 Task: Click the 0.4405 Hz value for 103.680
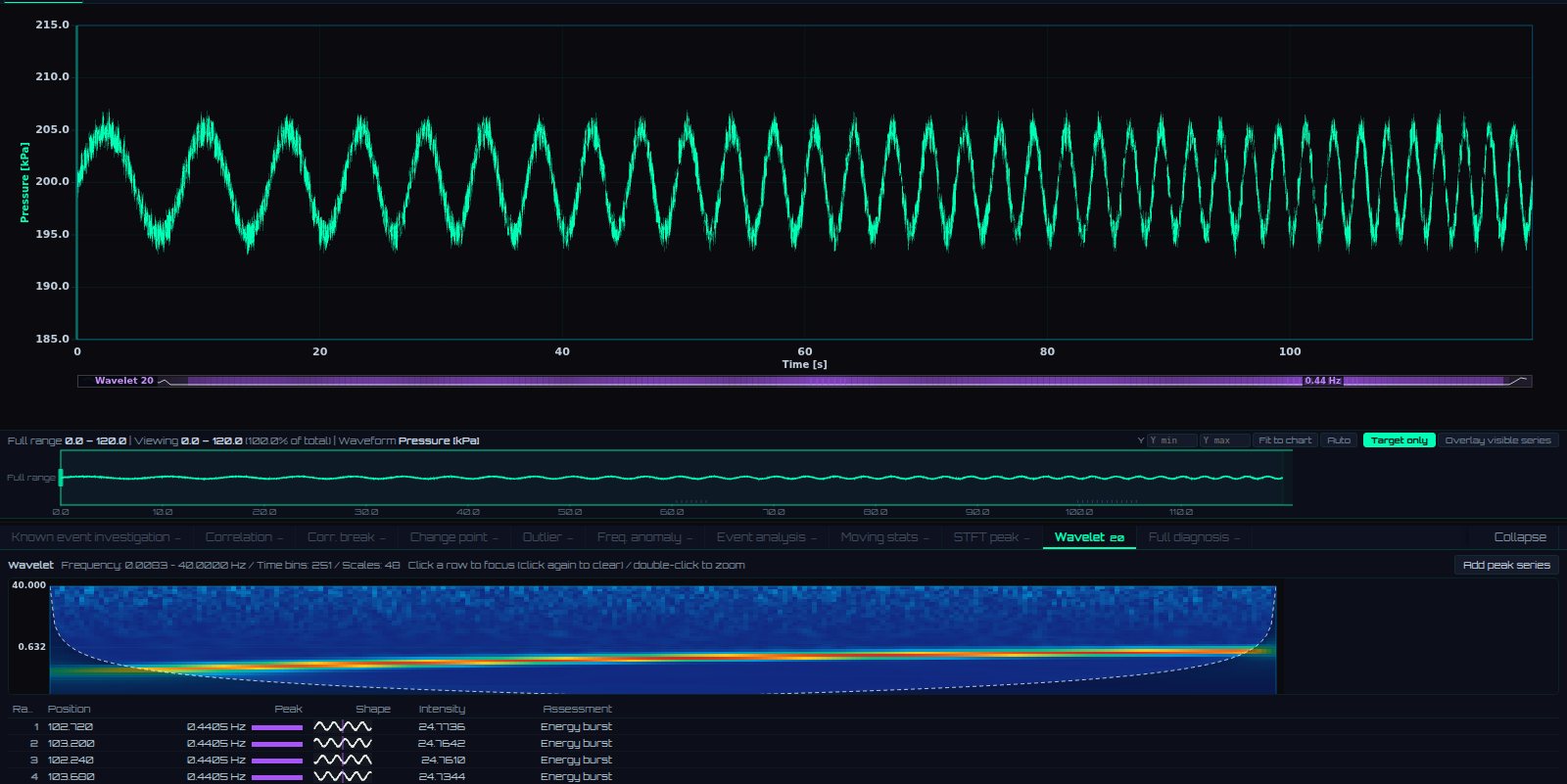[x=215, y=776]
